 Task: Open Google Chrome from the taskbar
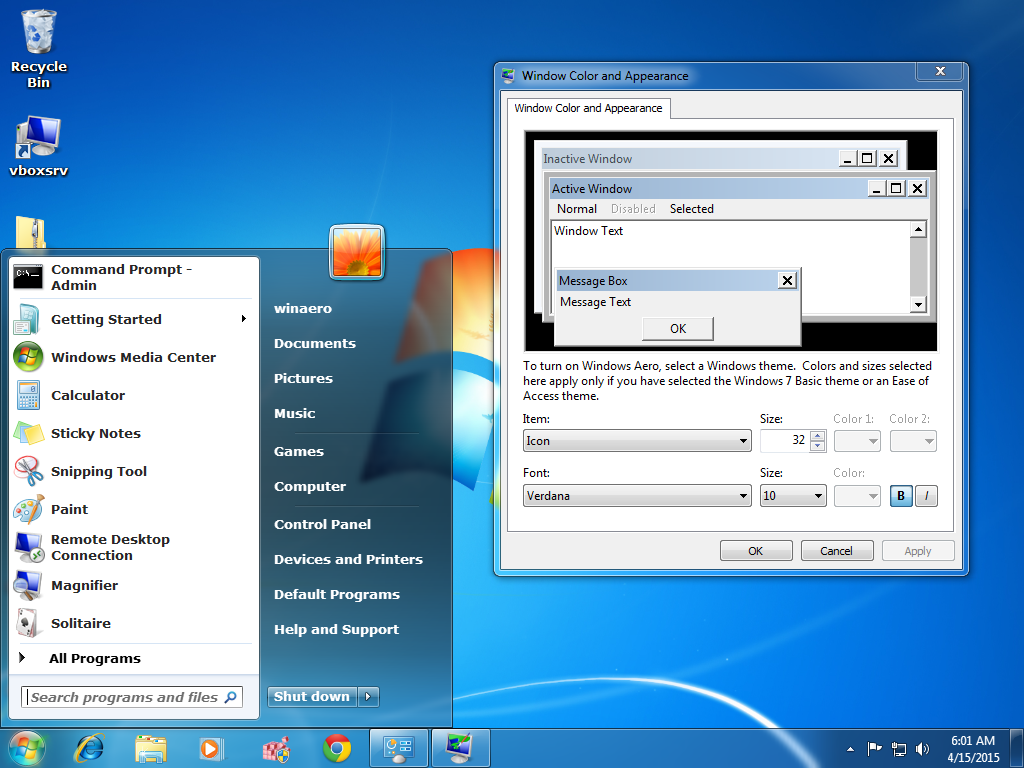[x=336, y=748]
